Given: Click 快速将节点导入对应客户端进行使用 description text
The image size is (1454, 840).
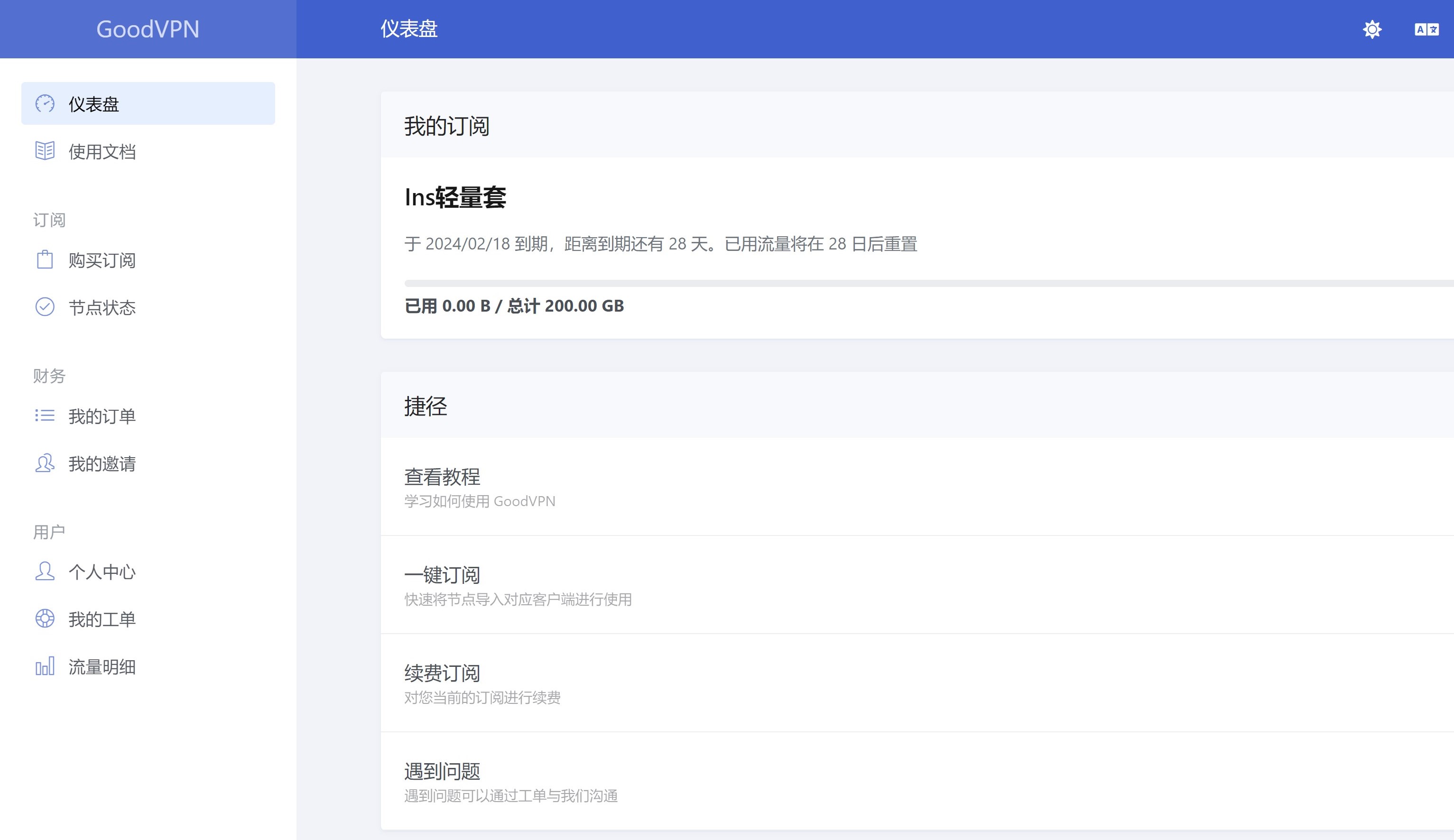Looking at the screenshot, I should (x=518, y=600).
